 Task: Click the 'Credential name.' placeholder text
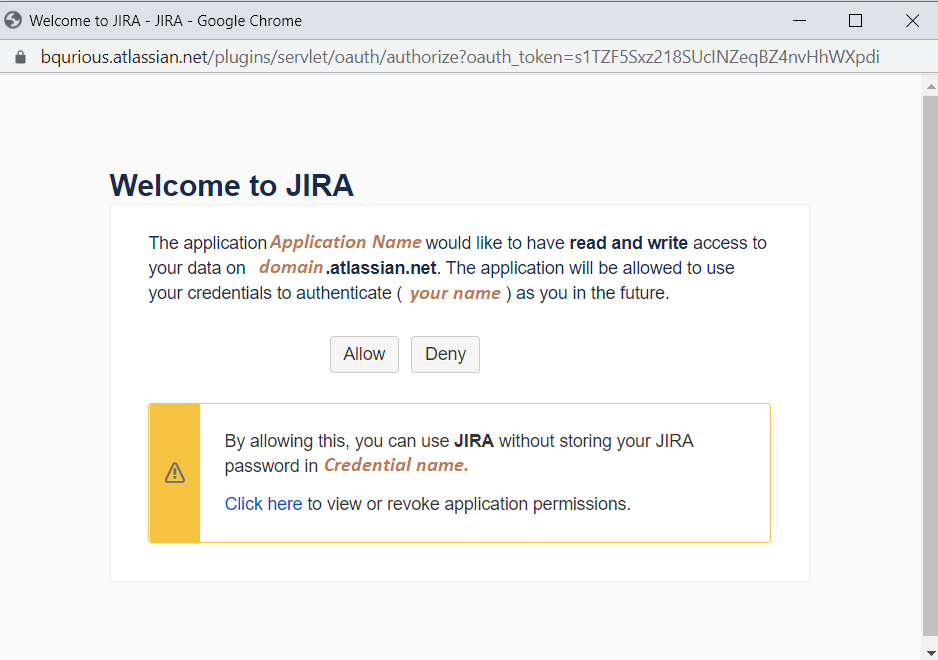pos(396,465)
